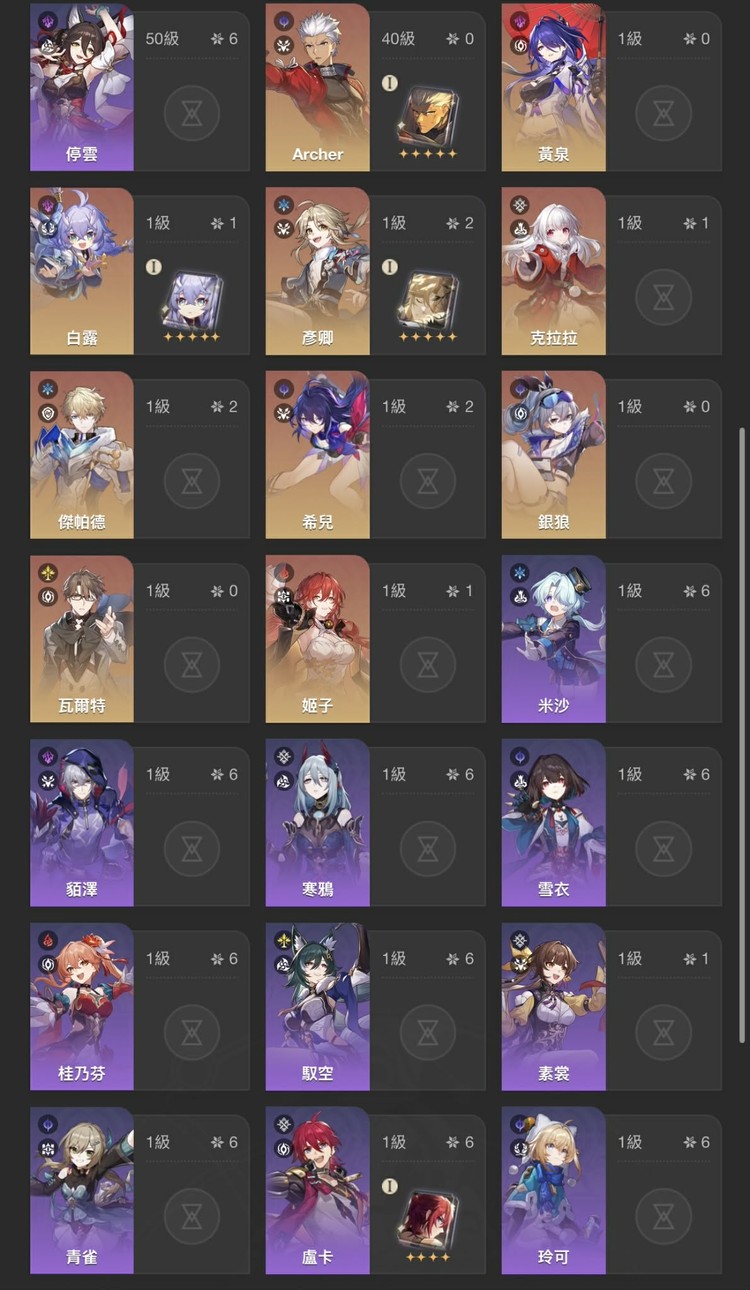Select empty light cone slot next to 銀狼
This screenshot has height=1290, width=750.
pyautogui.click(x=664, y=481)
